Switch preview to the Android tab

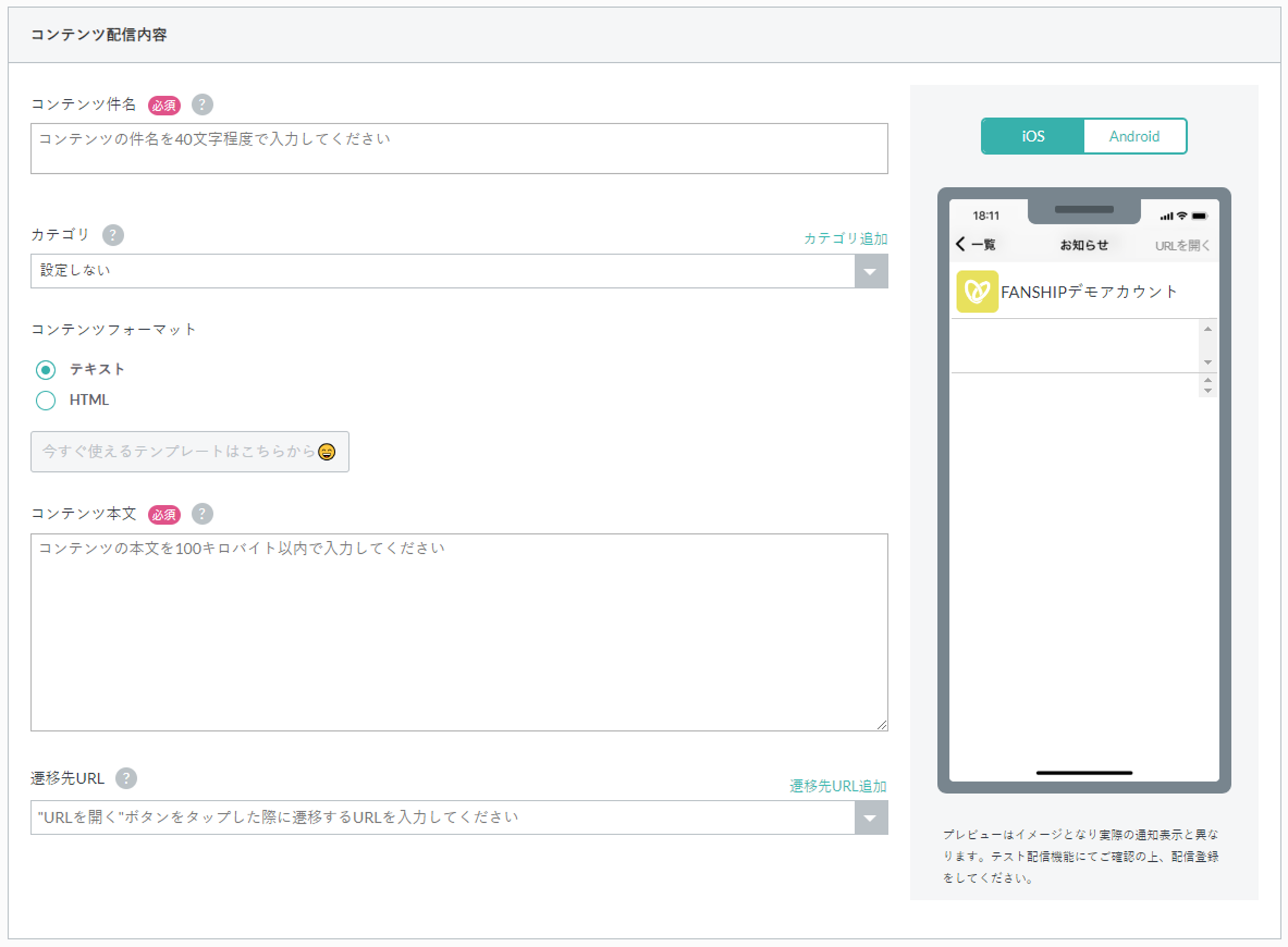[1134, 137]
